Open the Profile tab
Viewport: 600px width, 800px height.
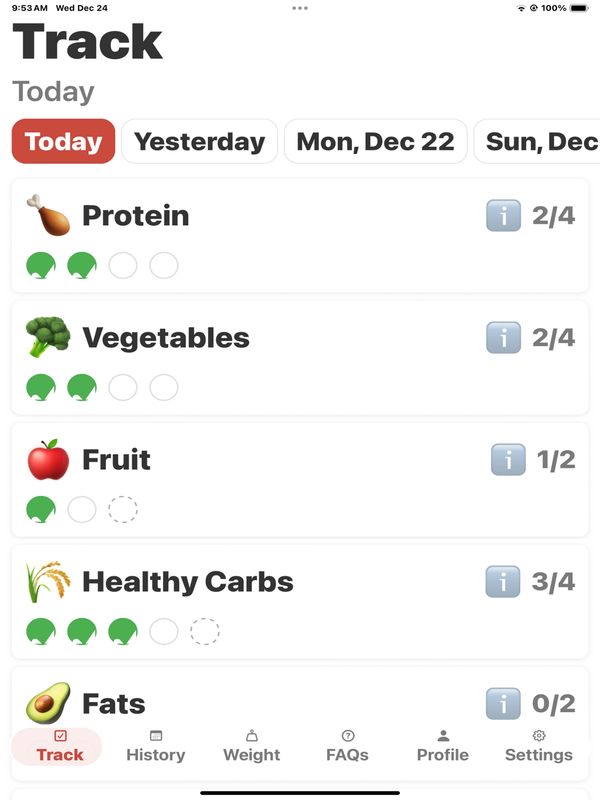(x=443, y=746)
